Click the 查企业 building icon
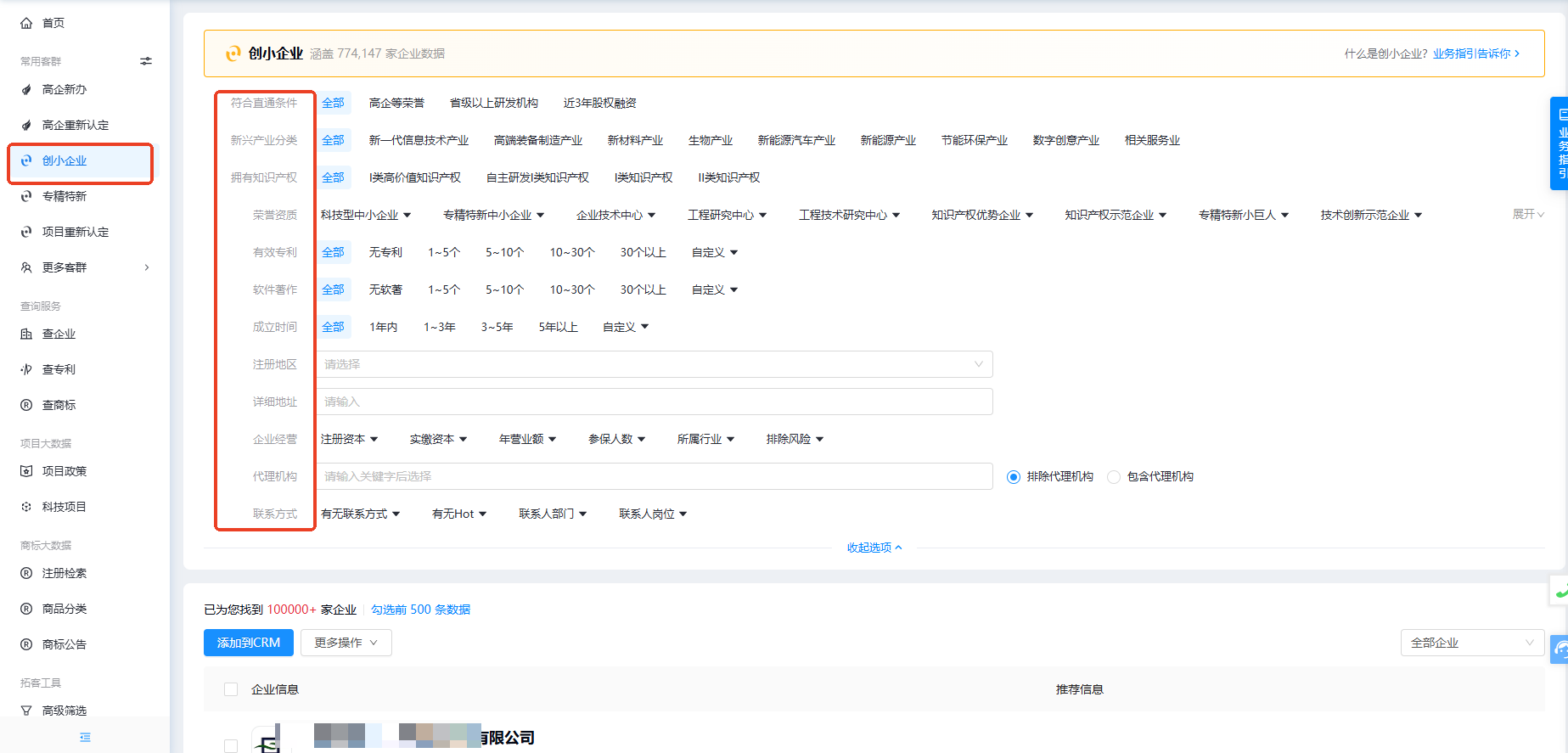1568x753 pixels. (26, 334)
